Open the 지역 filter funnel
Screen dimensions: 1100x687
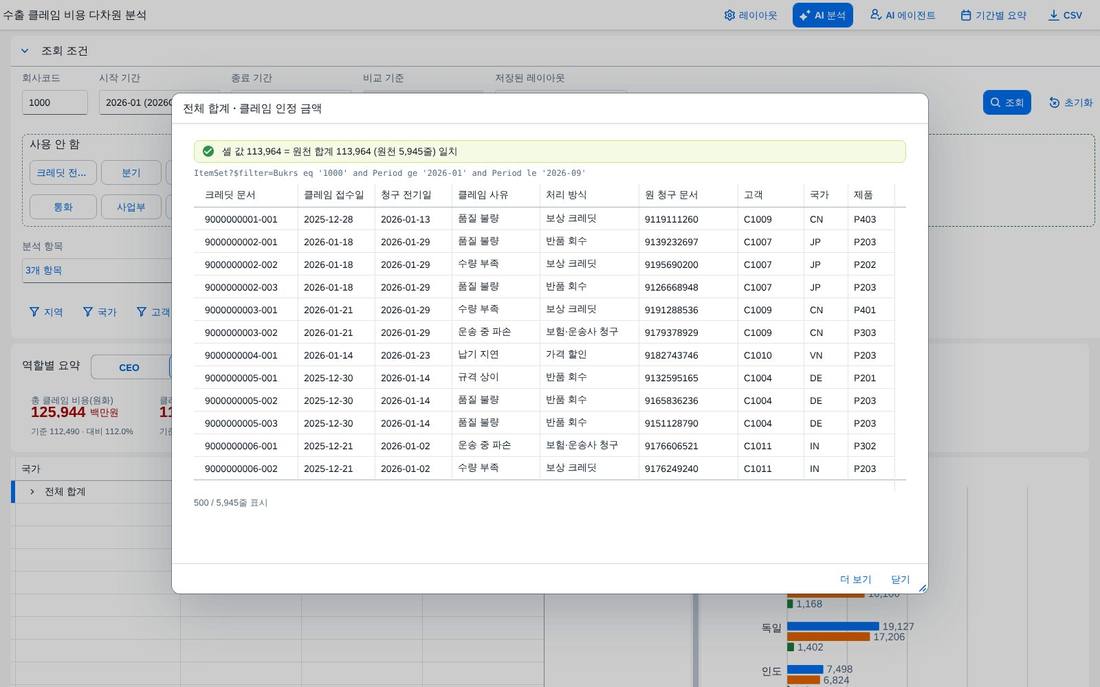46,312
